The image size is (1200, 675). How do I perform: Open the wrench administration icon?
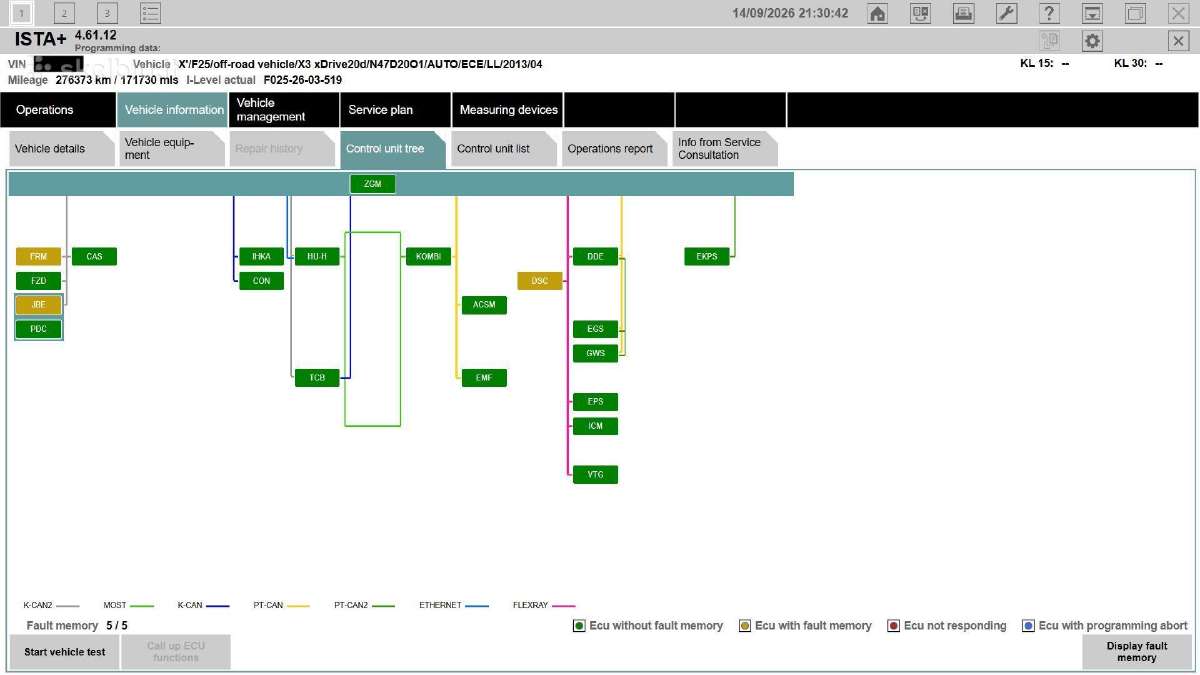[x=1006, y=14]
